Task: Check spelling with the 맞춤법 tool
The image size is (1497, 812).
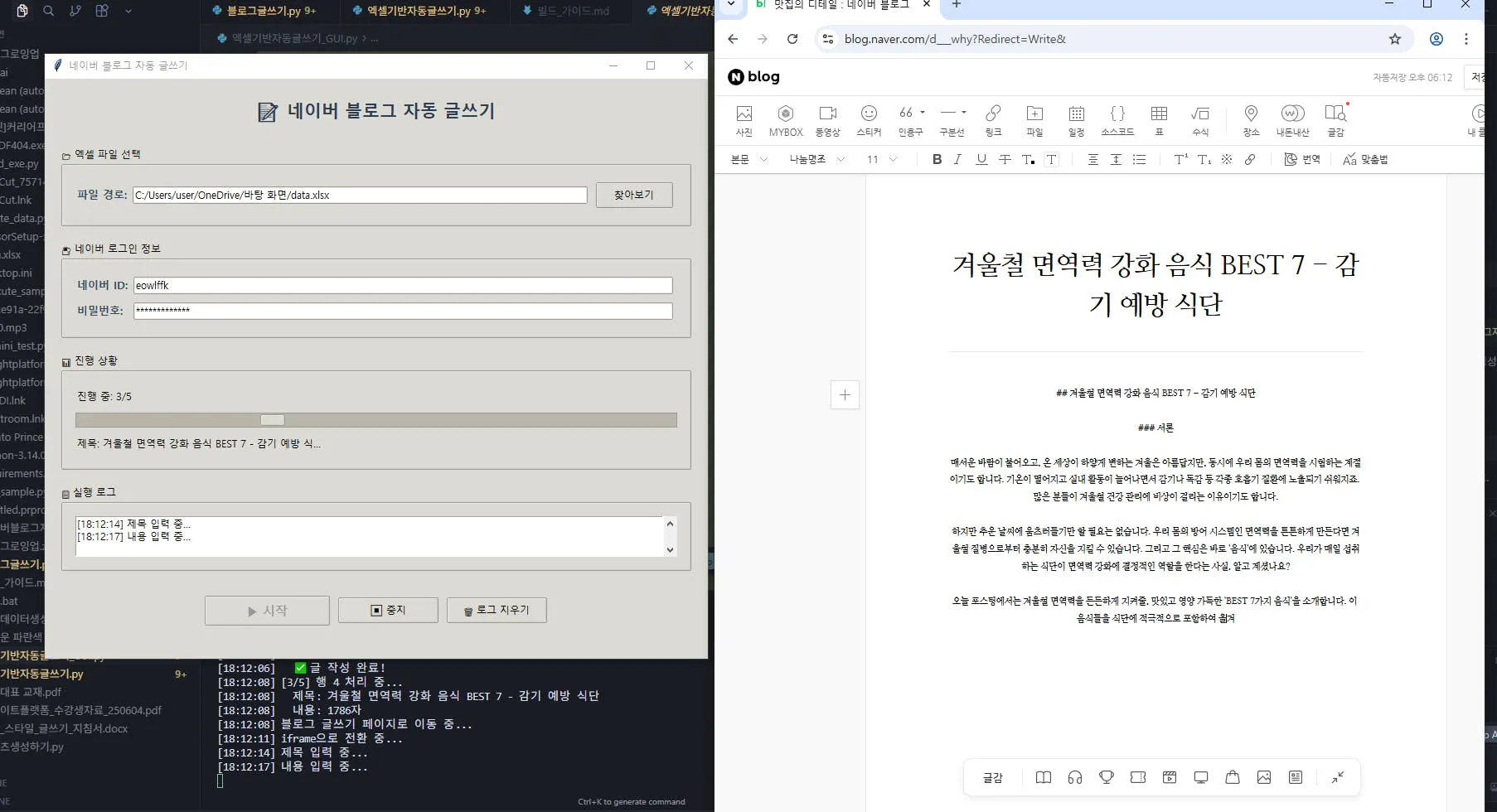Action: 1365,159
